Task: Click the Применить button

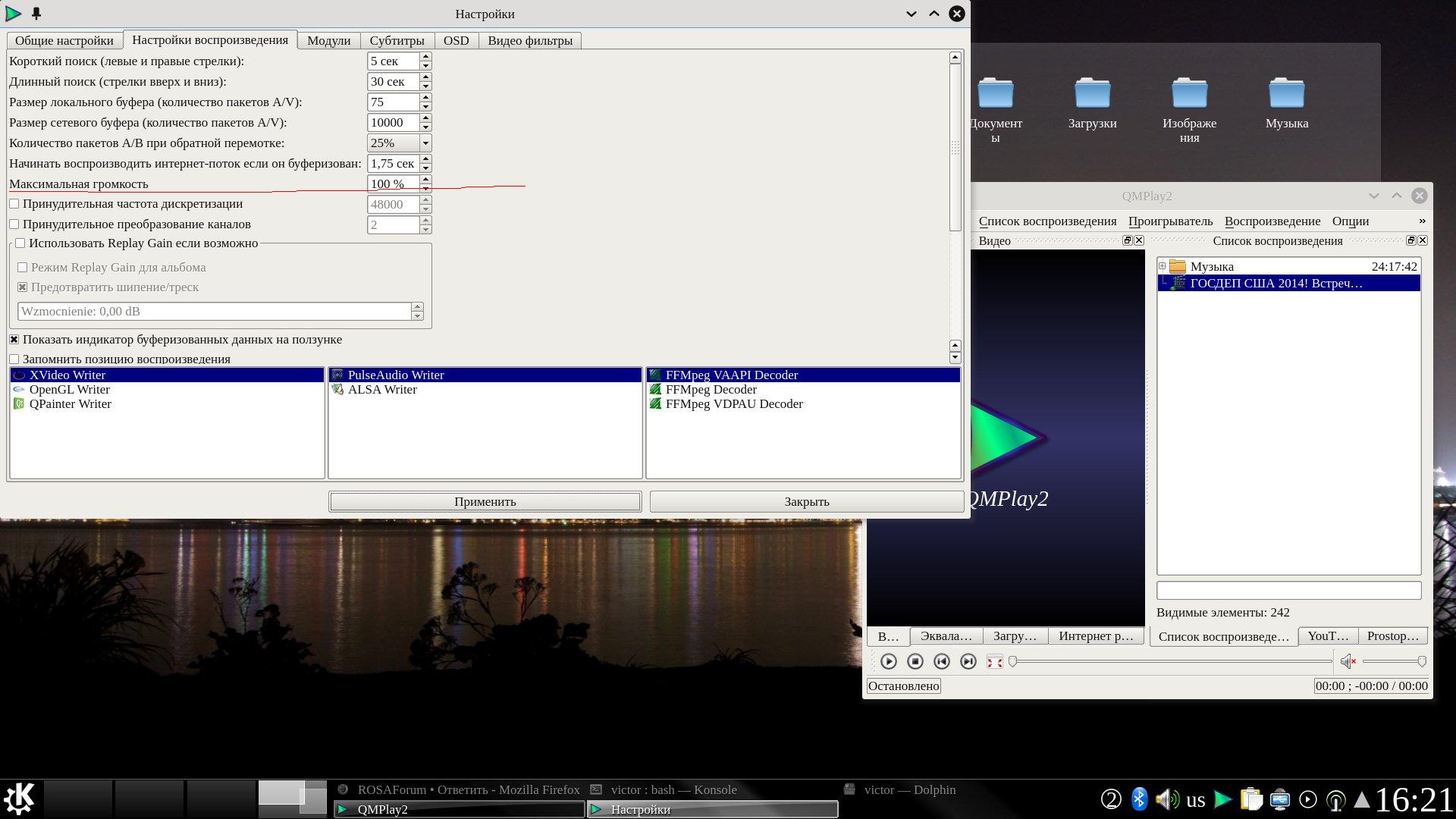Action: (x=485, y=502)
